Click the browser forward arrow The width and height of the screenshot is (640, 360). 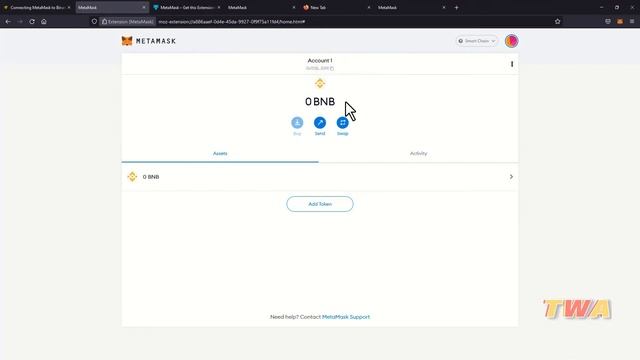point(20,21)
